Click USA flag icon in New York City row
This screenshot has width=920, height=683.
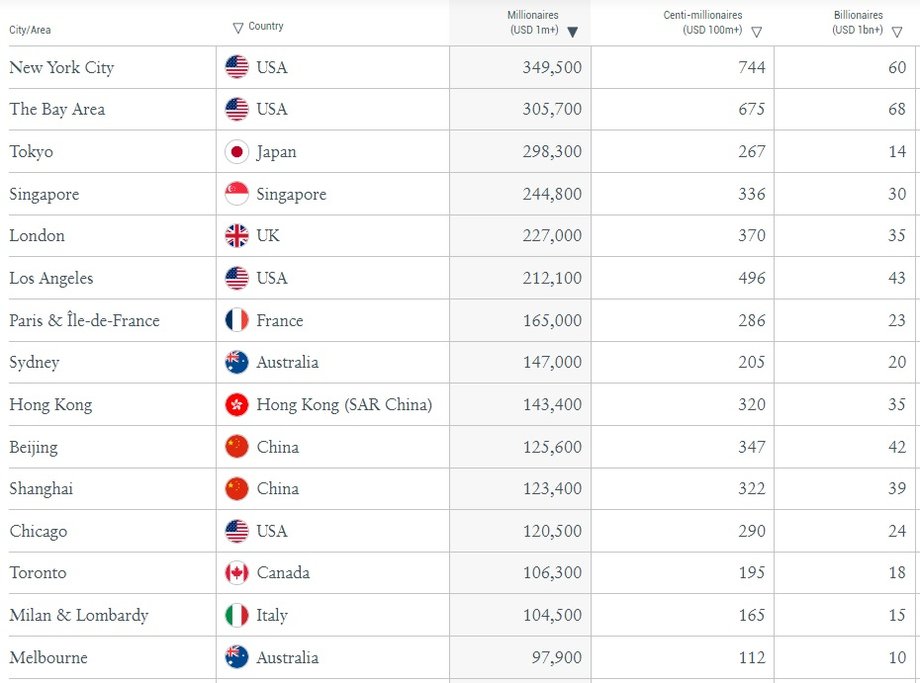[237, 68]
